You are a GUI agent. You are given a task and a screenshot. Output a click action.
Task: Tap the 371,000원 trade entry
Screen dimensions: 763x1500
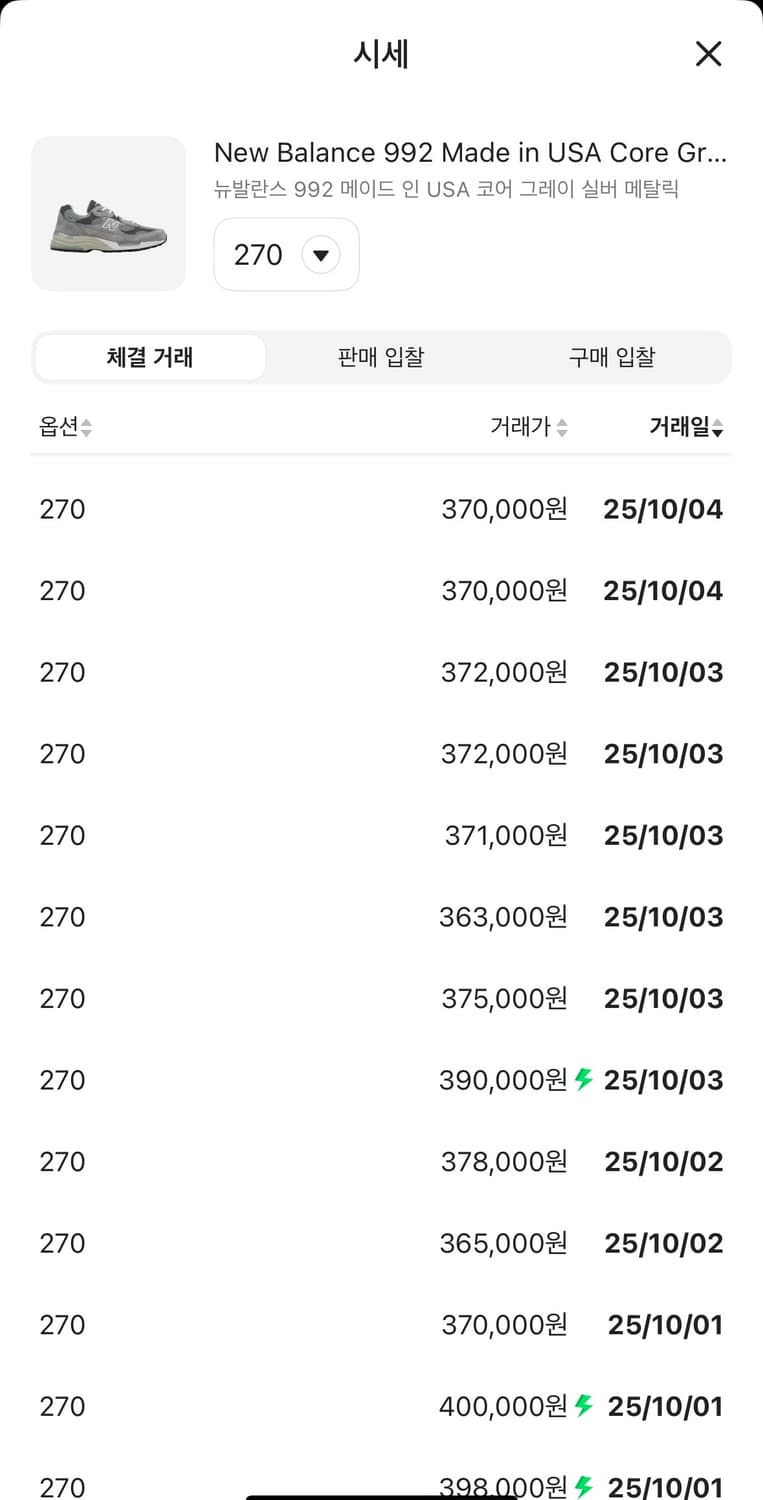click(381, 835)
